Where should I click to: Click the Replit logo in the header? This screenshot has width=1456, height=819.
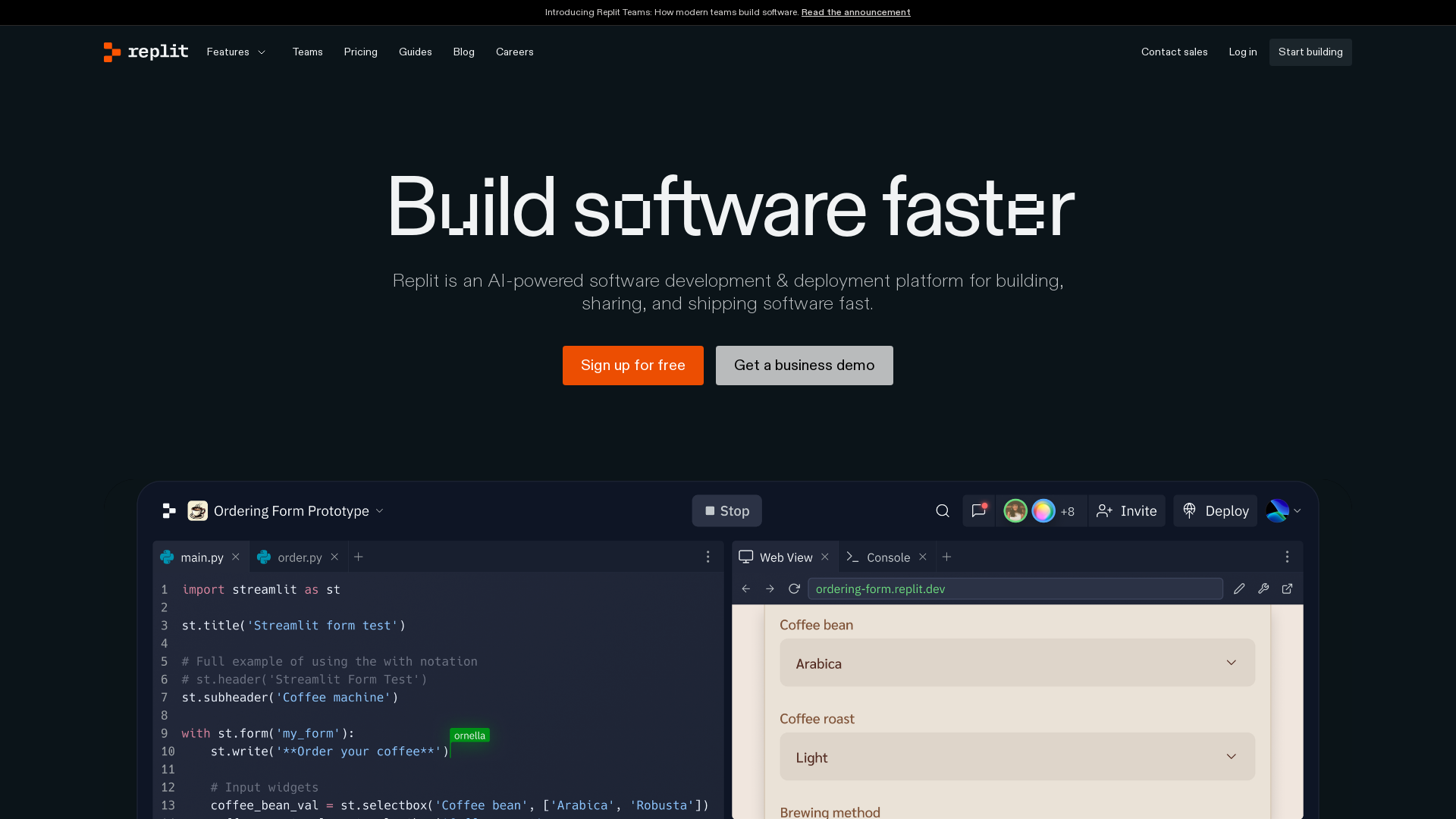click(x=146, y=52)
